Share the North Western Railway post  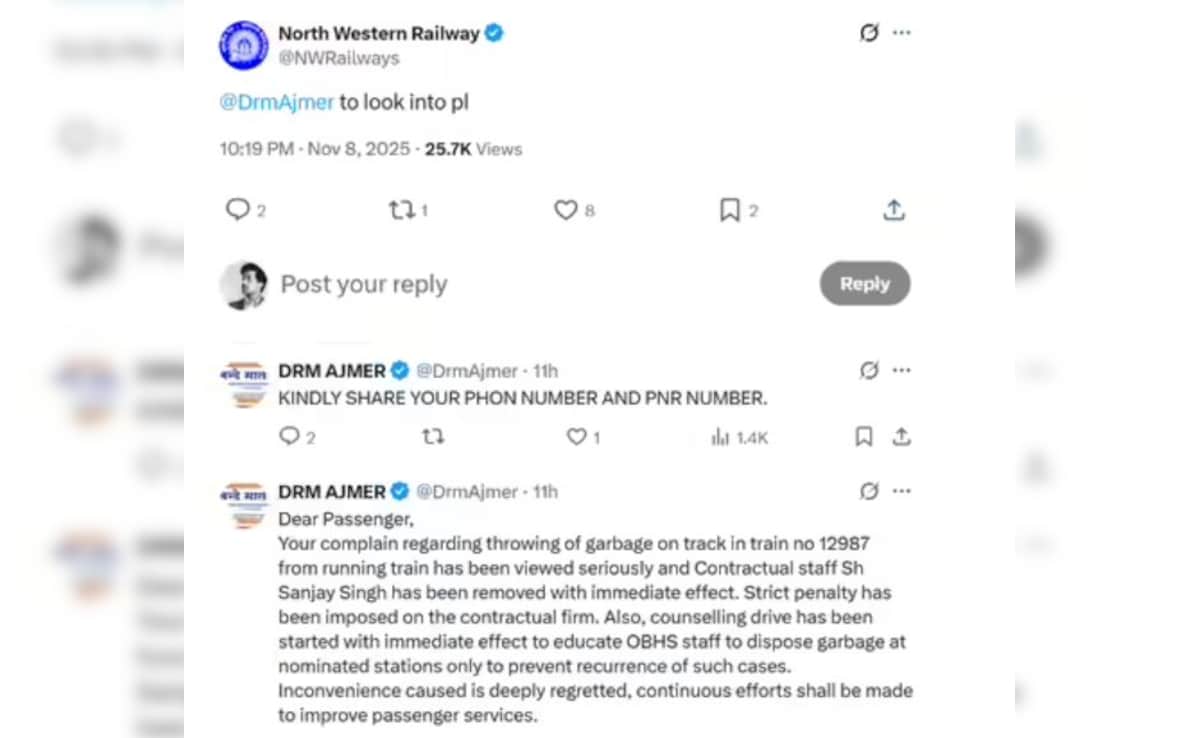tap(894, 210)
